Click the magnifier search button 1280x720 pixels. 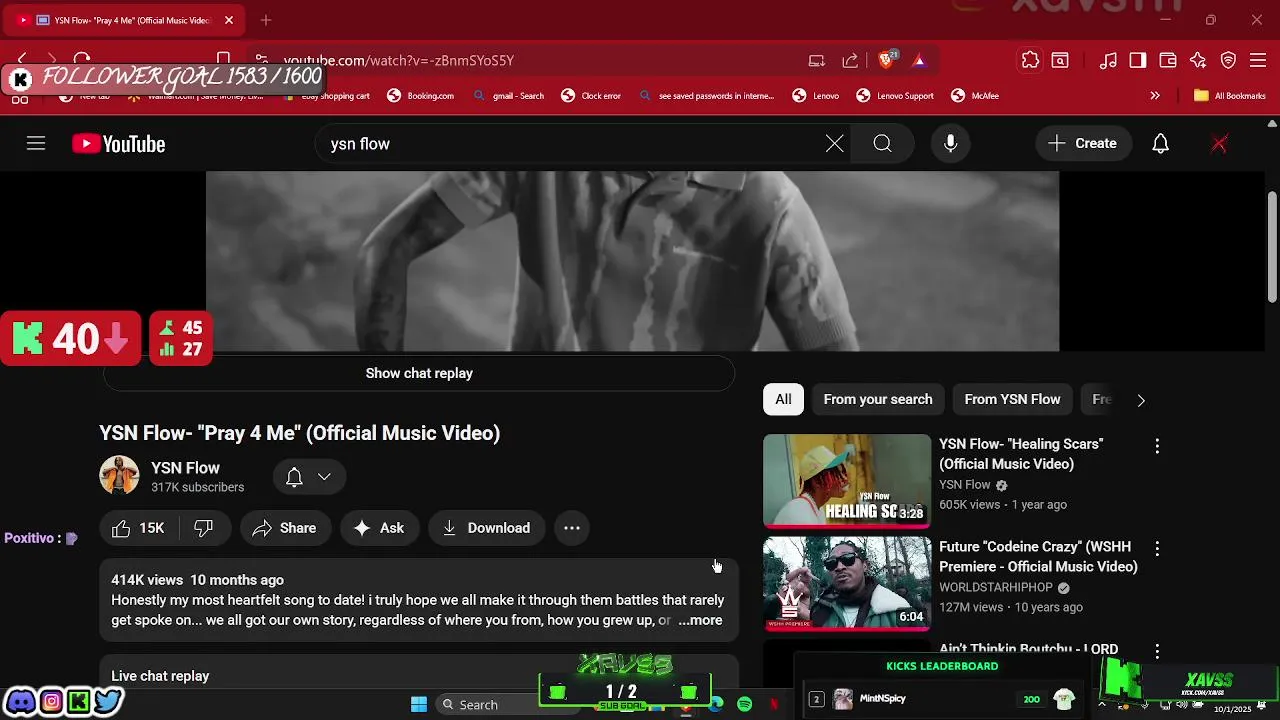[x=882, y=144]
